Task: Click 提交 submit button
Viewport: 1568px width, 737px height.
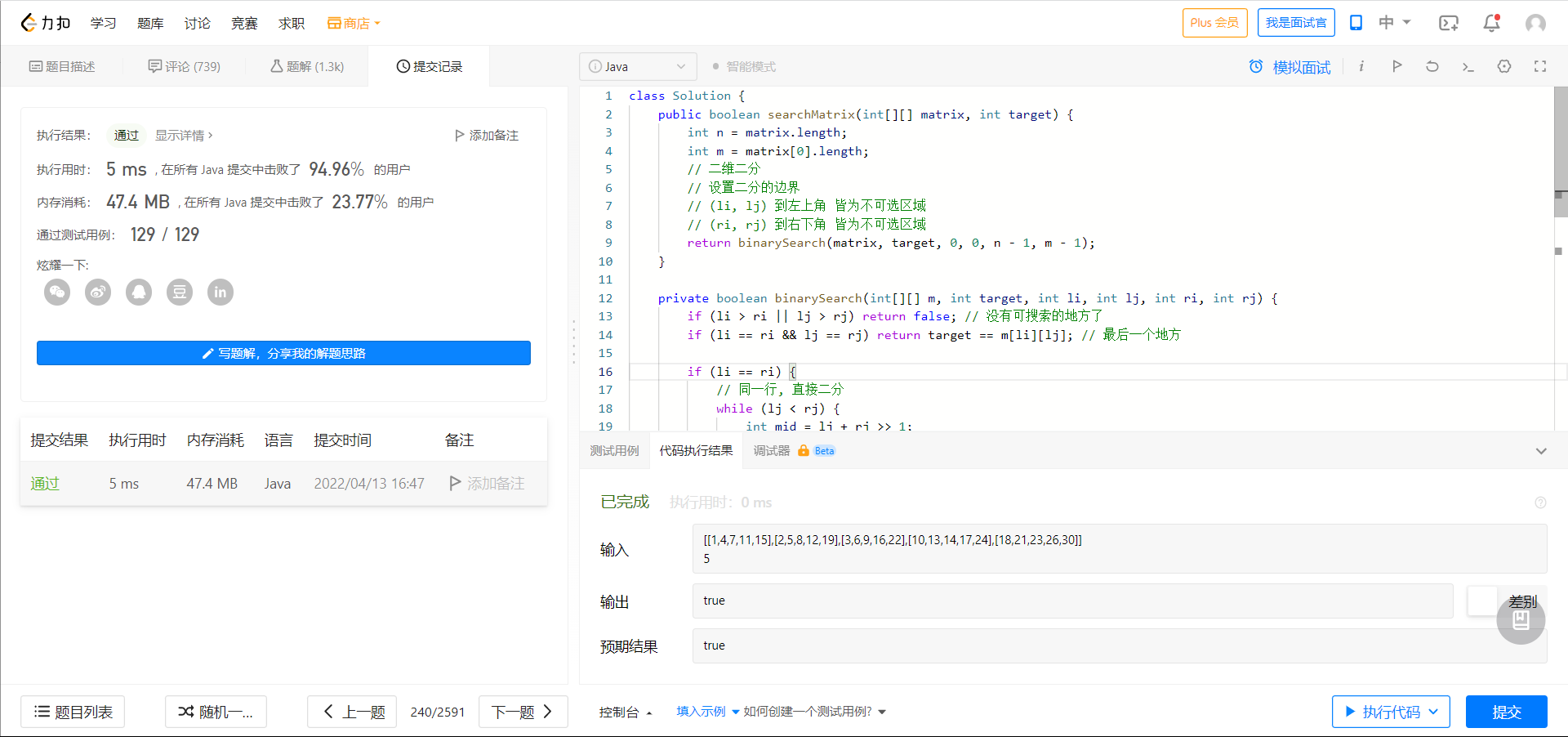Action: coord(1506,712)
